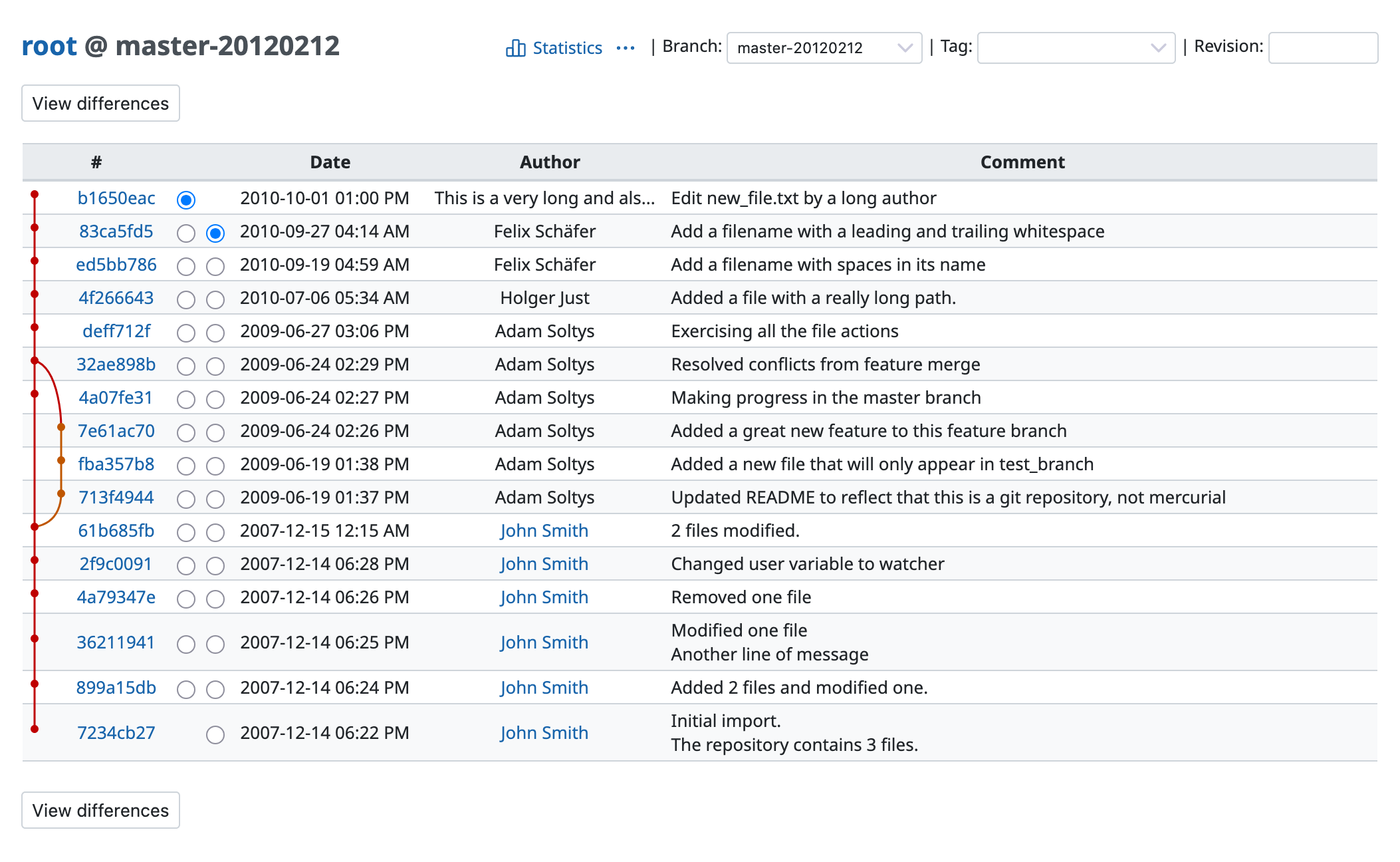Click the graph node for merge commit 32ae898b
This screenshot has width=1400, height=862.
point(35,360)
